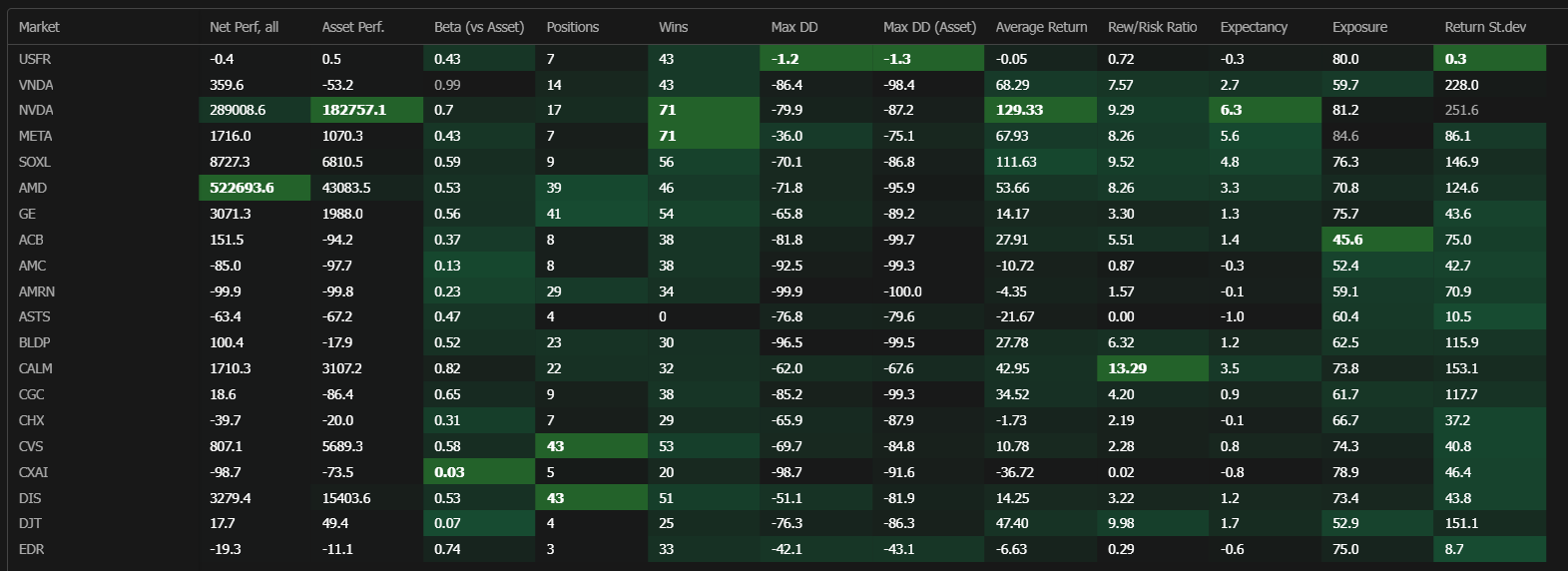This screenshot has width=1568, height=571.
Task: Select the ACB market name
Action: click(31, 240)
